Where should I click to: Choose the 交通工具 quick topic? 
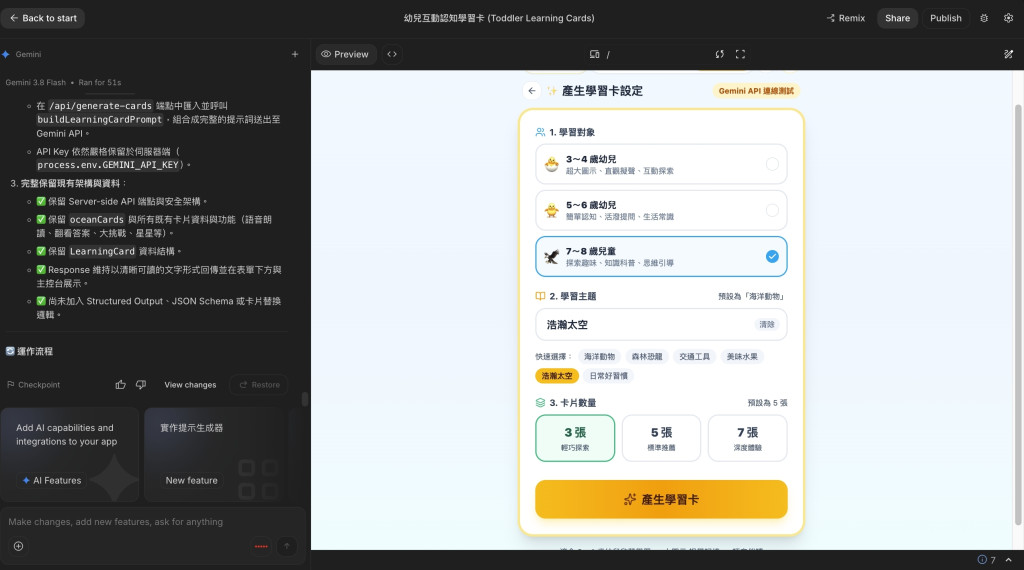coord(694,356)
